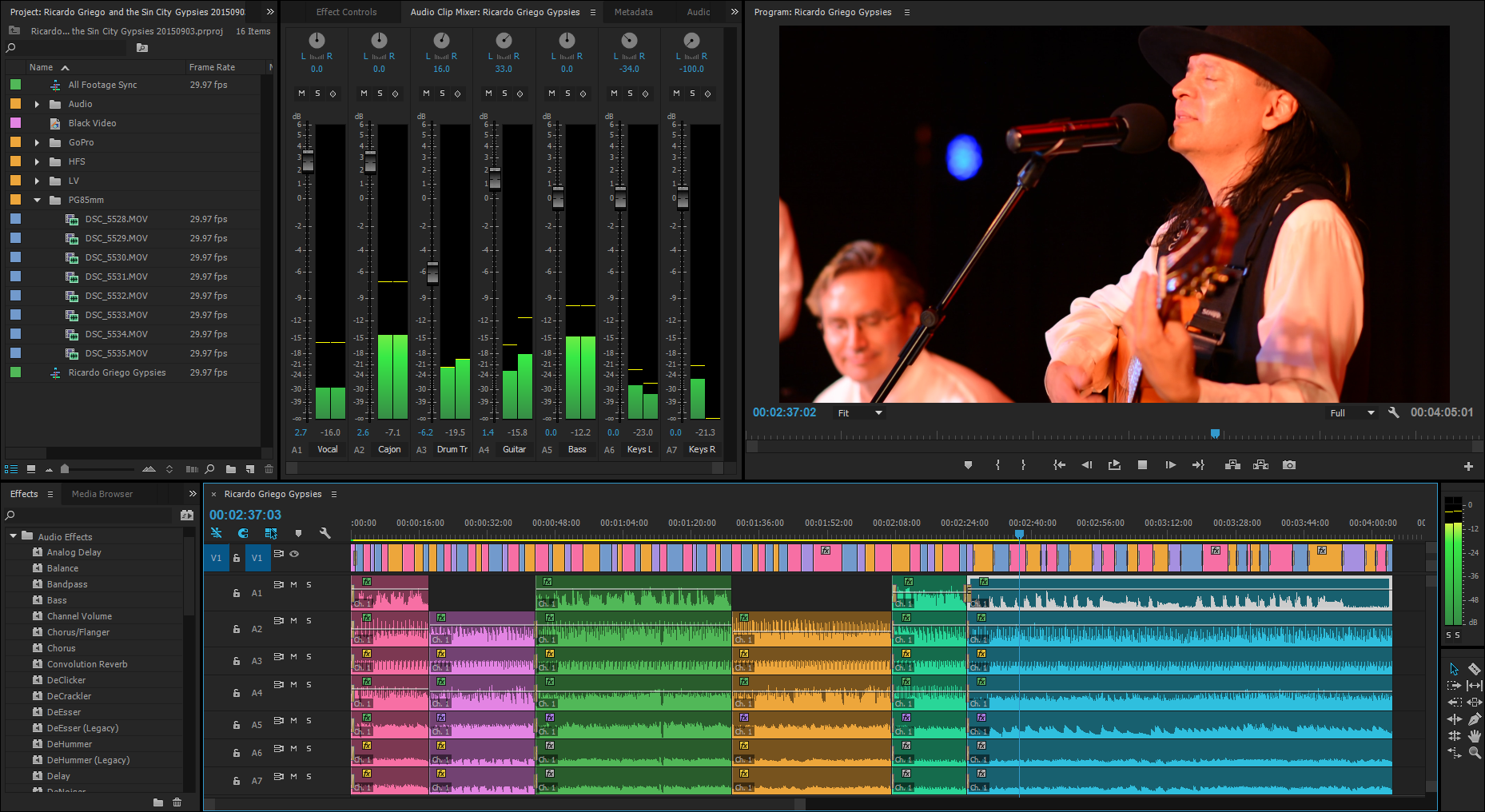Collapse the PG85mm bin

(37, 200)
